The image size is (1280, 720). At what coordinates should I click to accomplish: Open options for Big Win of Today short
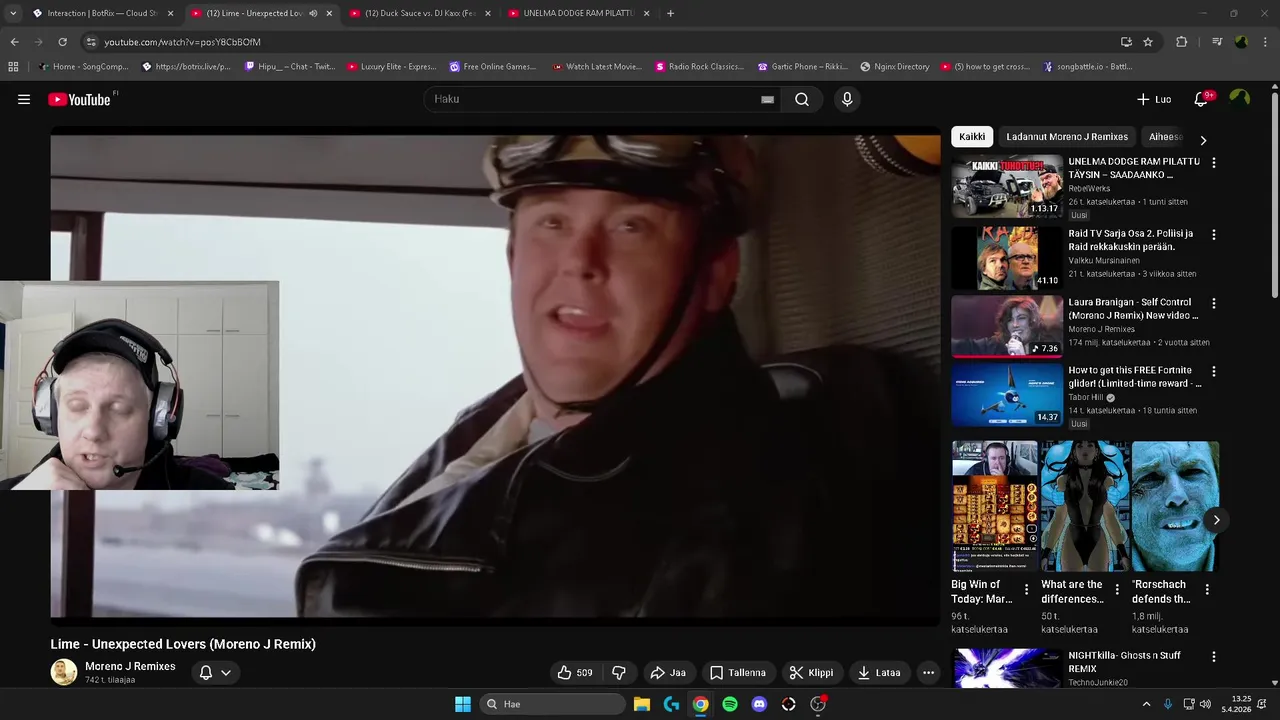(1026, 590)
